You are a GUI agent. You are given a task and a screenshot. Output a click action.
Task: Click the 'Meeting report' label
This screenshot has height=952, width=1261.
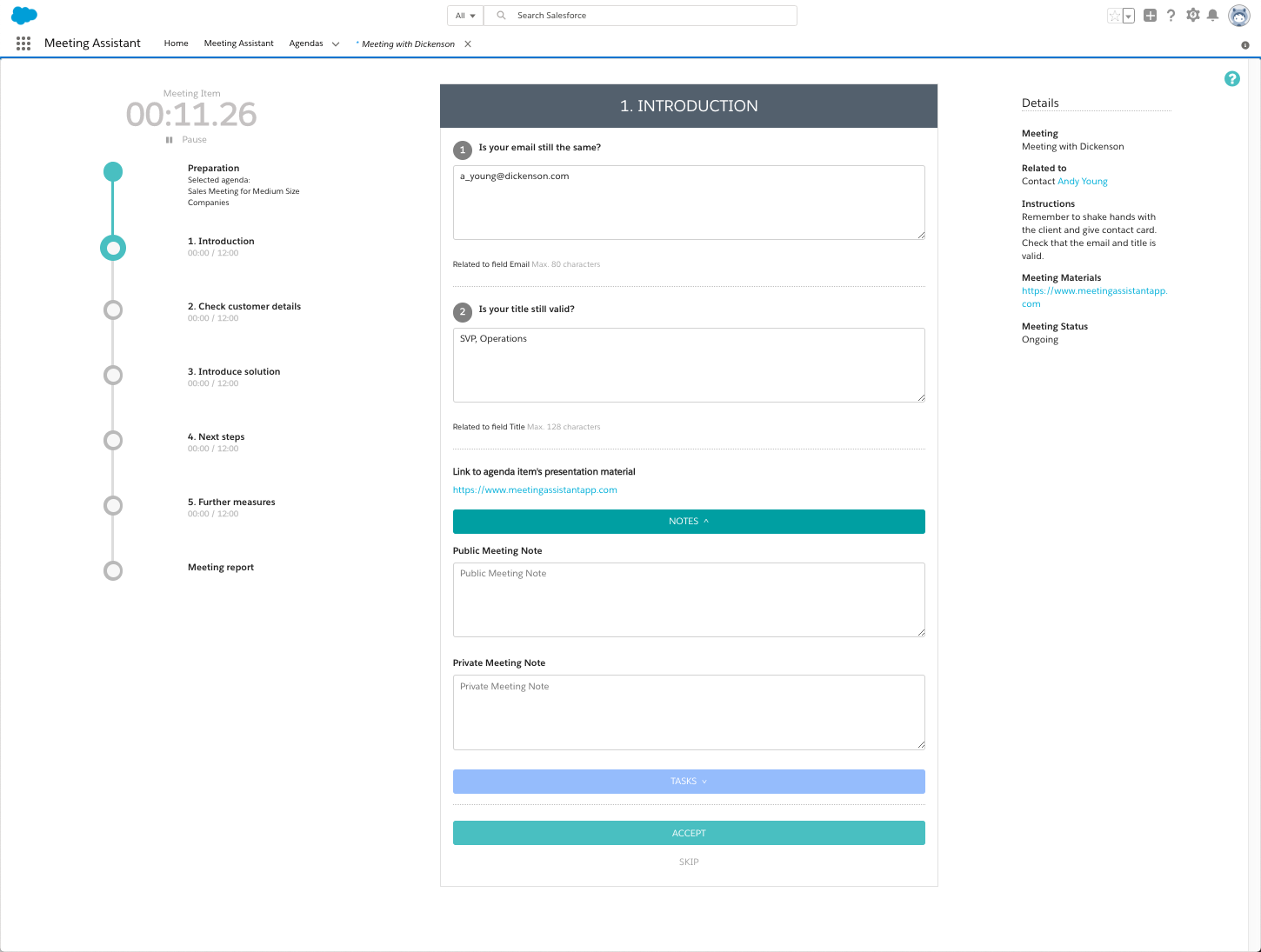pyautogui.click(x=221, y=568)
